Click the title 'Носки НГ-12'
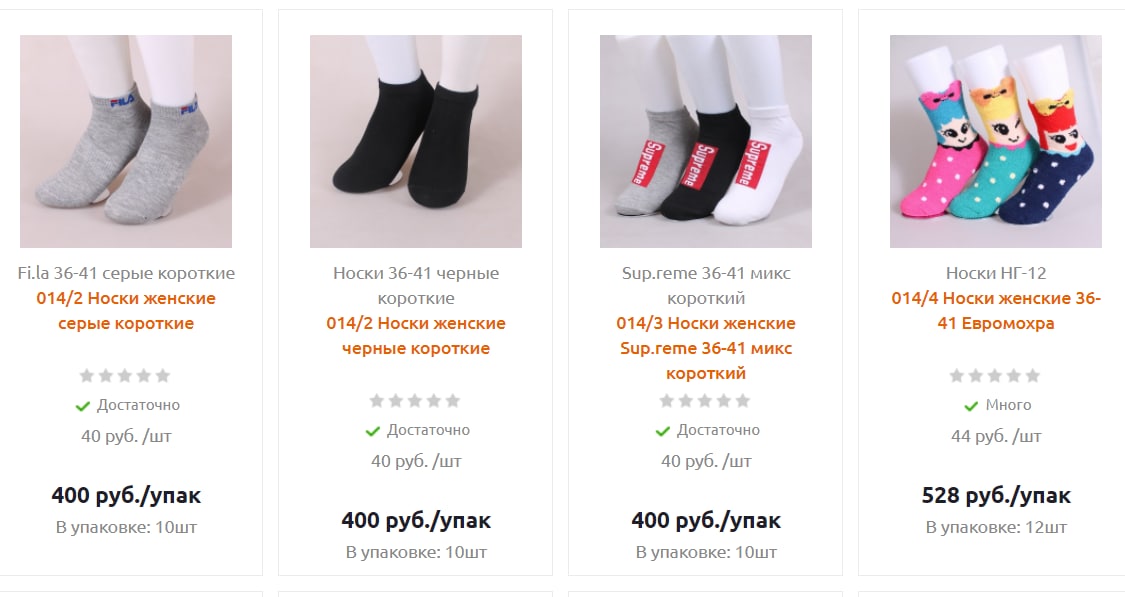The width and height of the screenshot is (1125, 597). (x=995, y=273)
